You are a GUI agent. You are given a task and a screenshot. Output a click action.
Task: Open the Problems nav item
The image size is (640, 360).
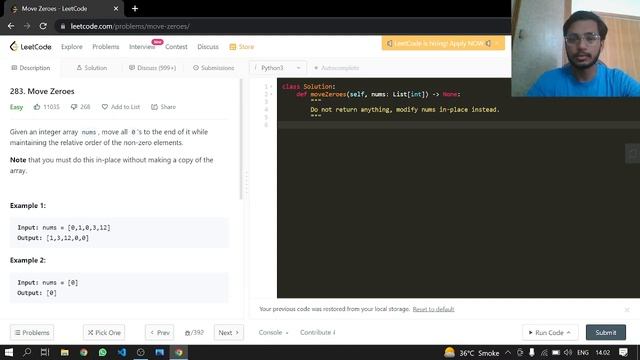click(106, 47)
